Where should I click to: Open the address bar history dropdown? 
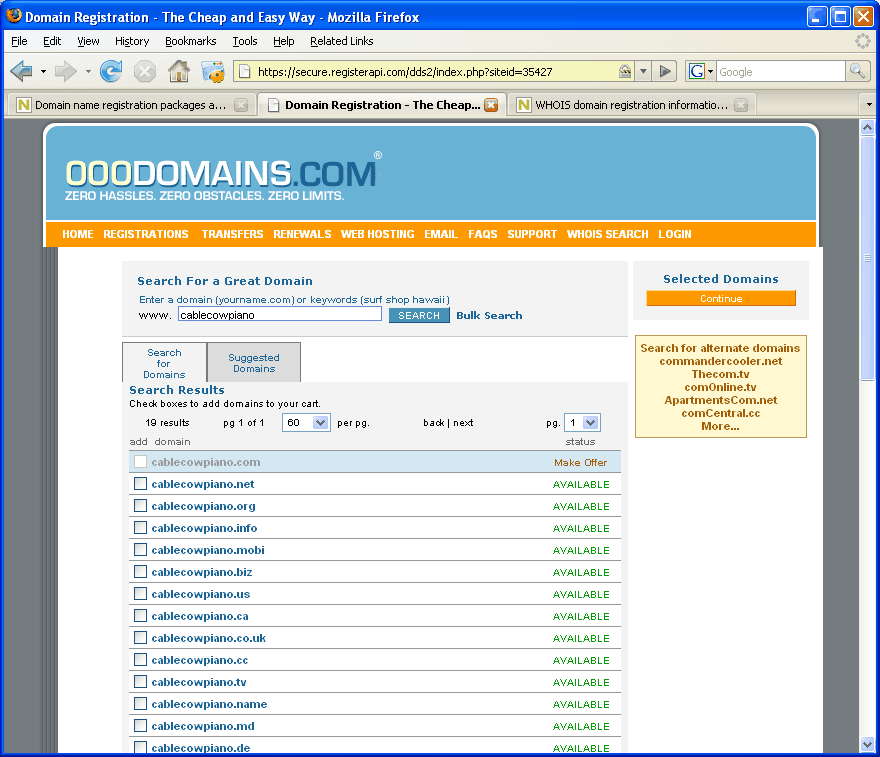pos(643,71)
